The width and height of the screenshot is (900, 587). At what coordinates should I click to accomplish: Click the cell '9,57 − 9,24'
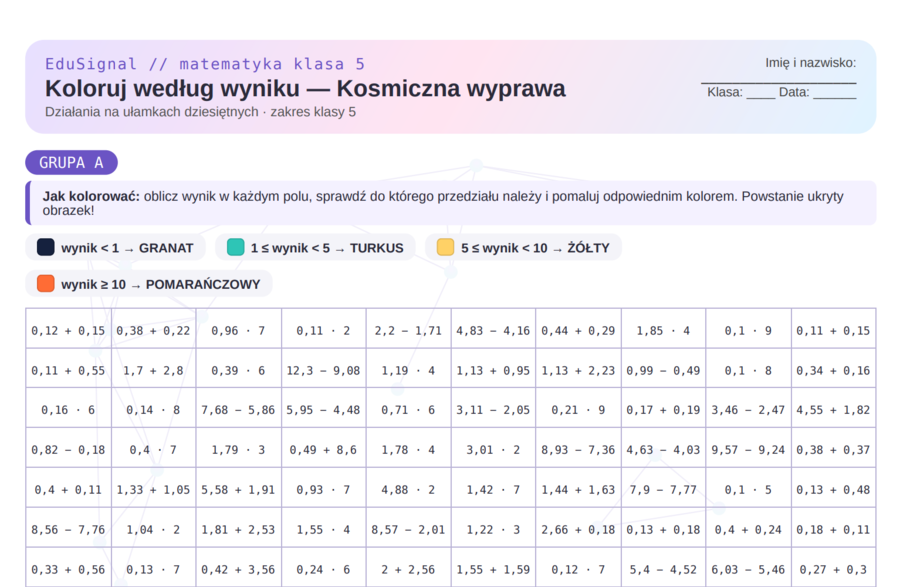(x=748, y=448)
